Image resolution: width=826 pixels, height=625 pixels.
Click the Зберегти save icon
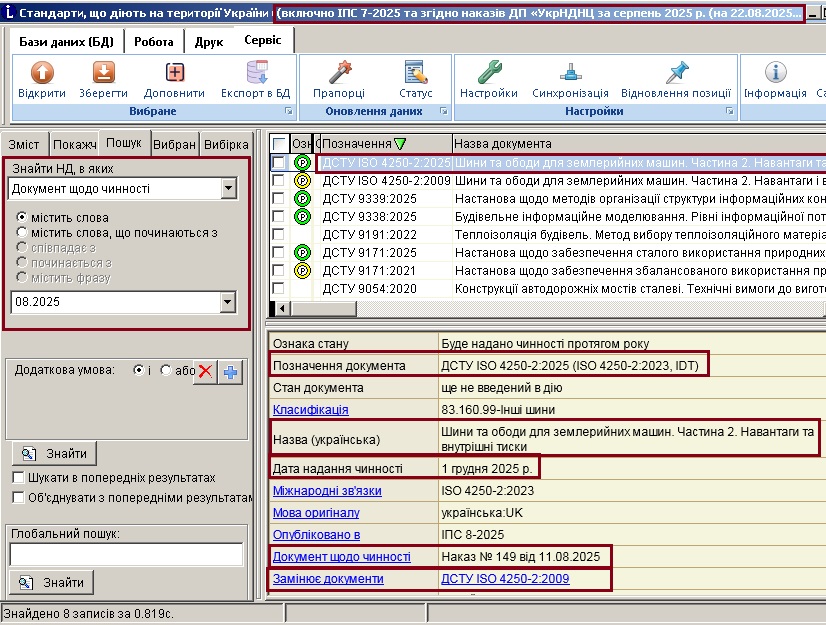click(104, 73)
